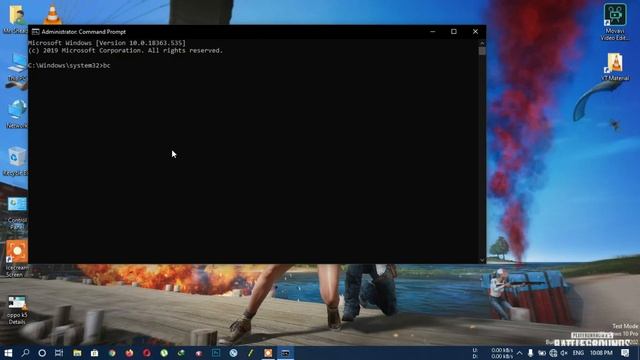Click the Microsoft Windows version text line
The image size is (640, 360).
pyautogui.click(x=107, y=43)
